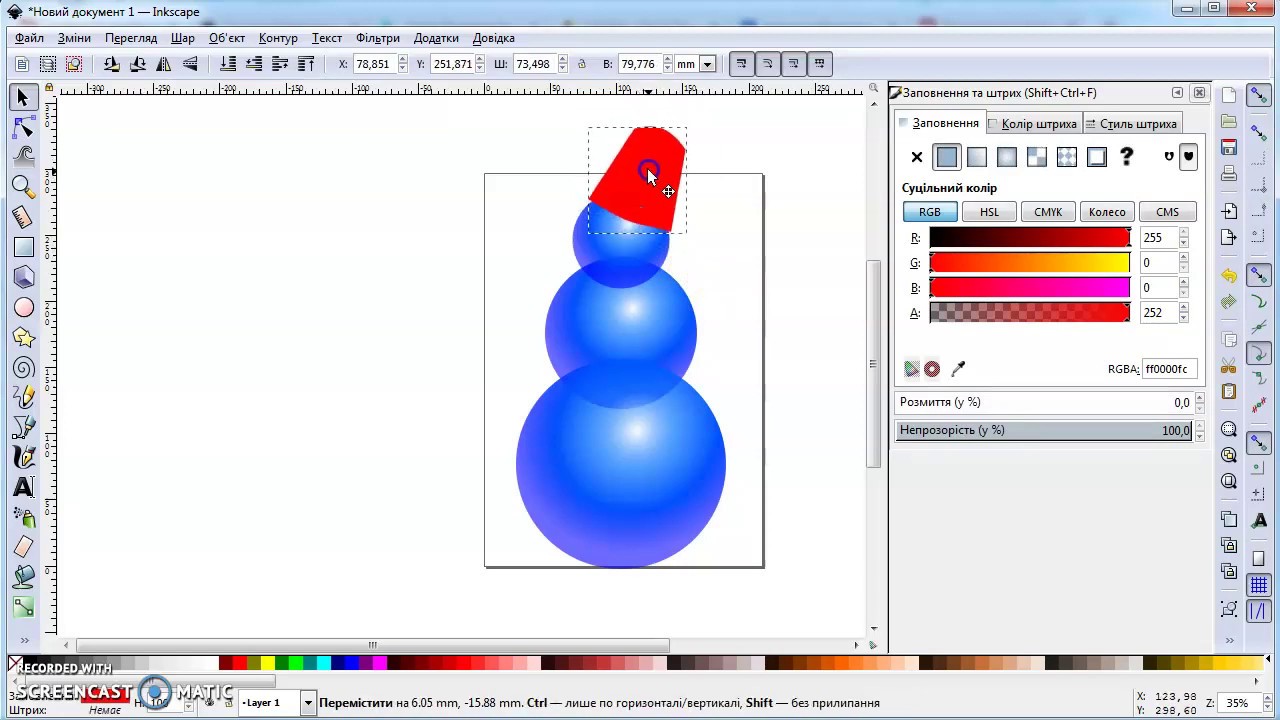The image size is (1280, 720).
Task: Switch color mode to CMS
Action: click(x=1167, y=212)
